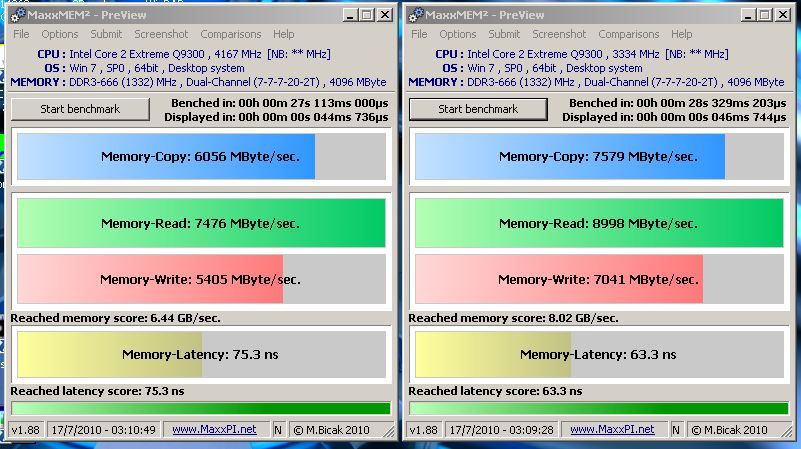Click 'Reached latency score: 63.3 ns' text
This screenshot has width=801, height=449.
(x=496, y=391)
